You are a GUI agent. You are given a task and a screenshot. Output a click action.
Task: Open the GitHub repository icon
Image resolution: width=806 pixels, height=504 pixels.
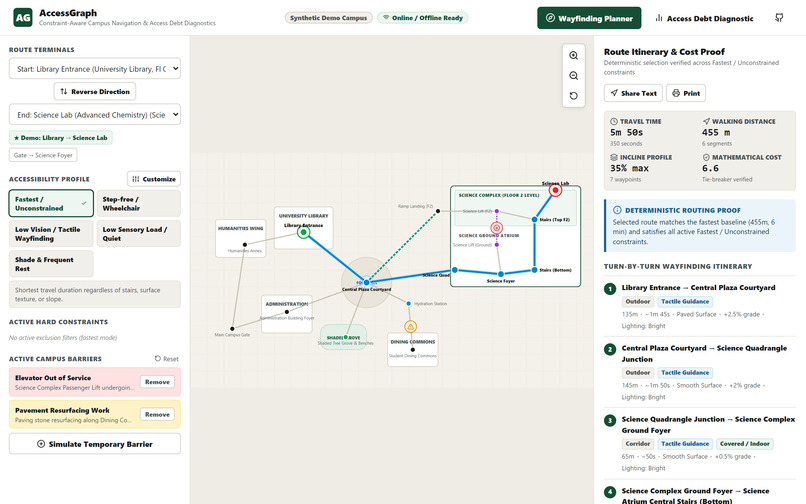pyautogui.click(x=779, y=18)
